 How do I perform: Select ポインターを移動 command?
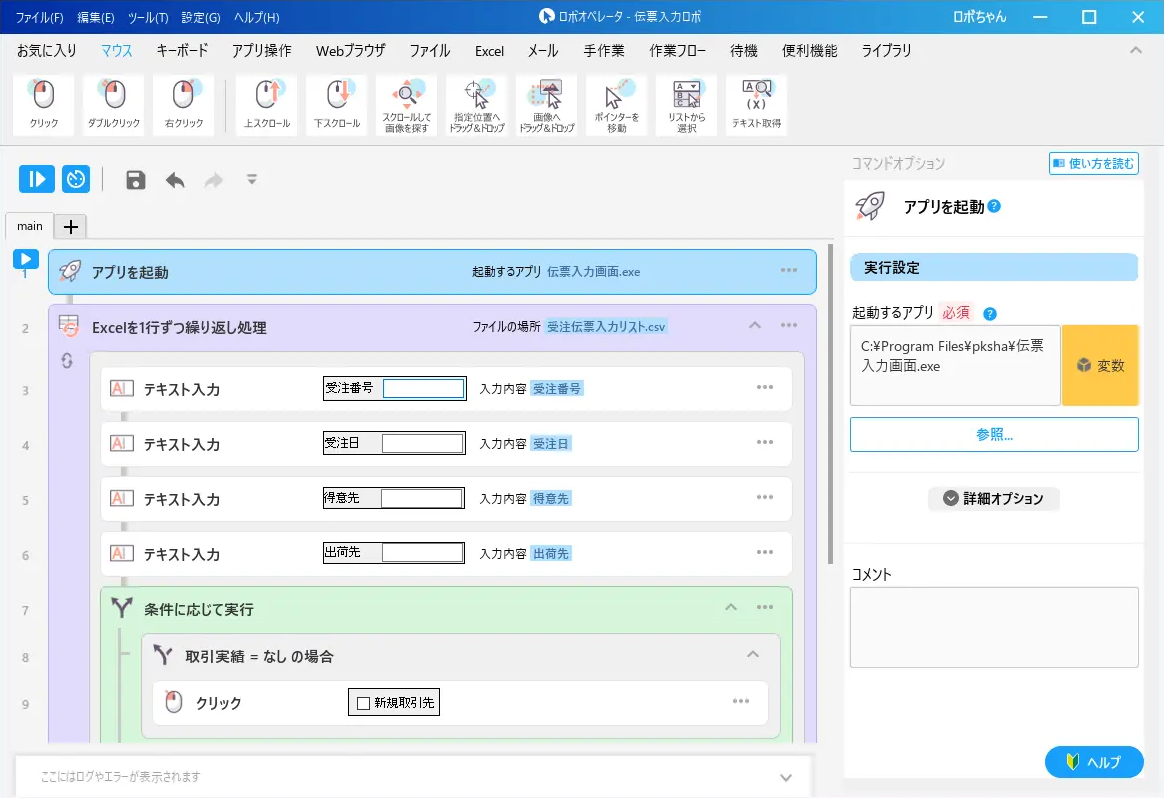[616, 105]
